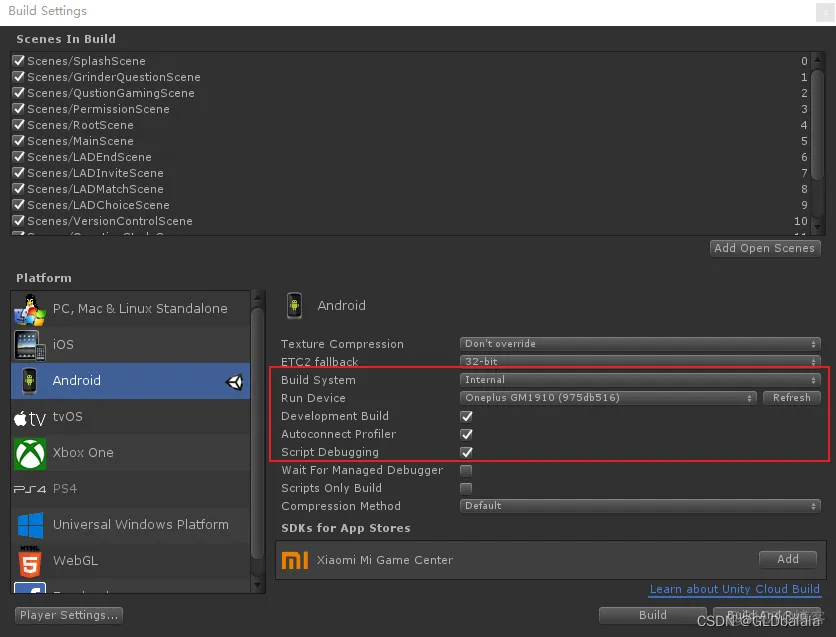The width and height of the screenshot is (836, 637).
Task: Click Add button for Xiaomi Mi Game Center
Action: (788, 559)
